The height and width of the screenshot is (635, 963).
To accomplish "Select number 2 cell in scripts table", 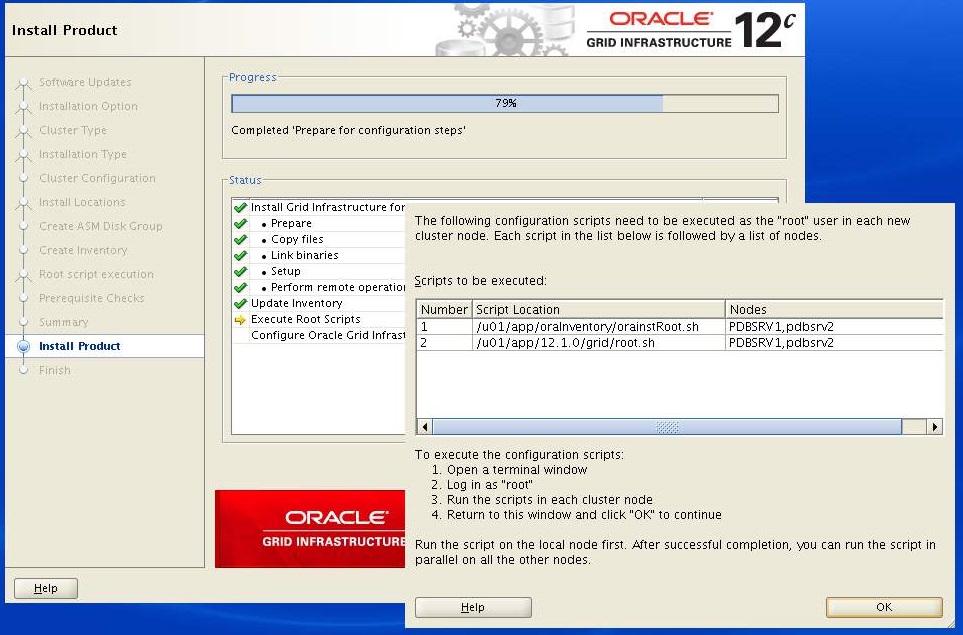I will (445, 343).
